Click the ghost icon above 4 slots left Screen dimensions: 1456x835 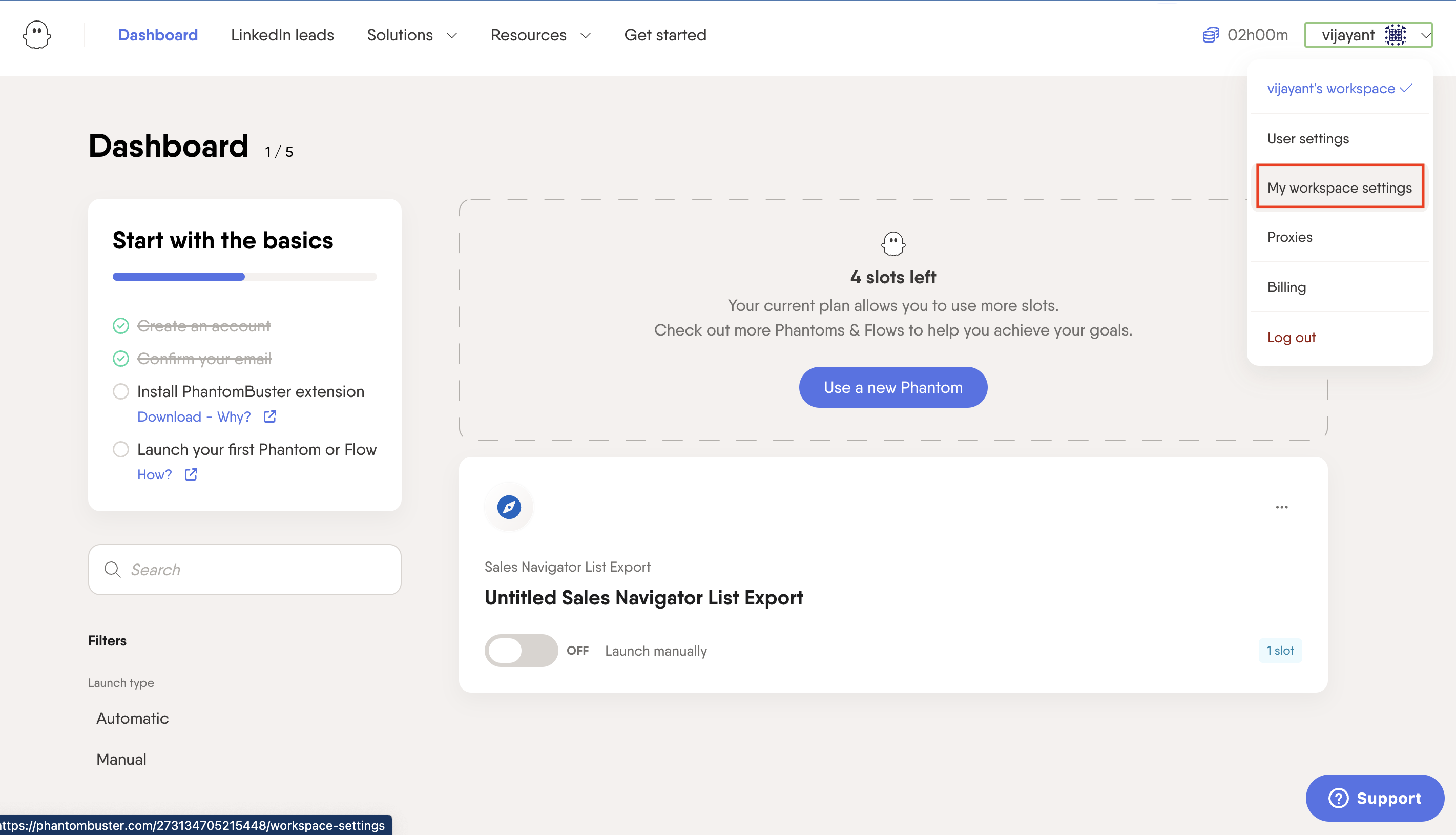click(x=893, y=244)
